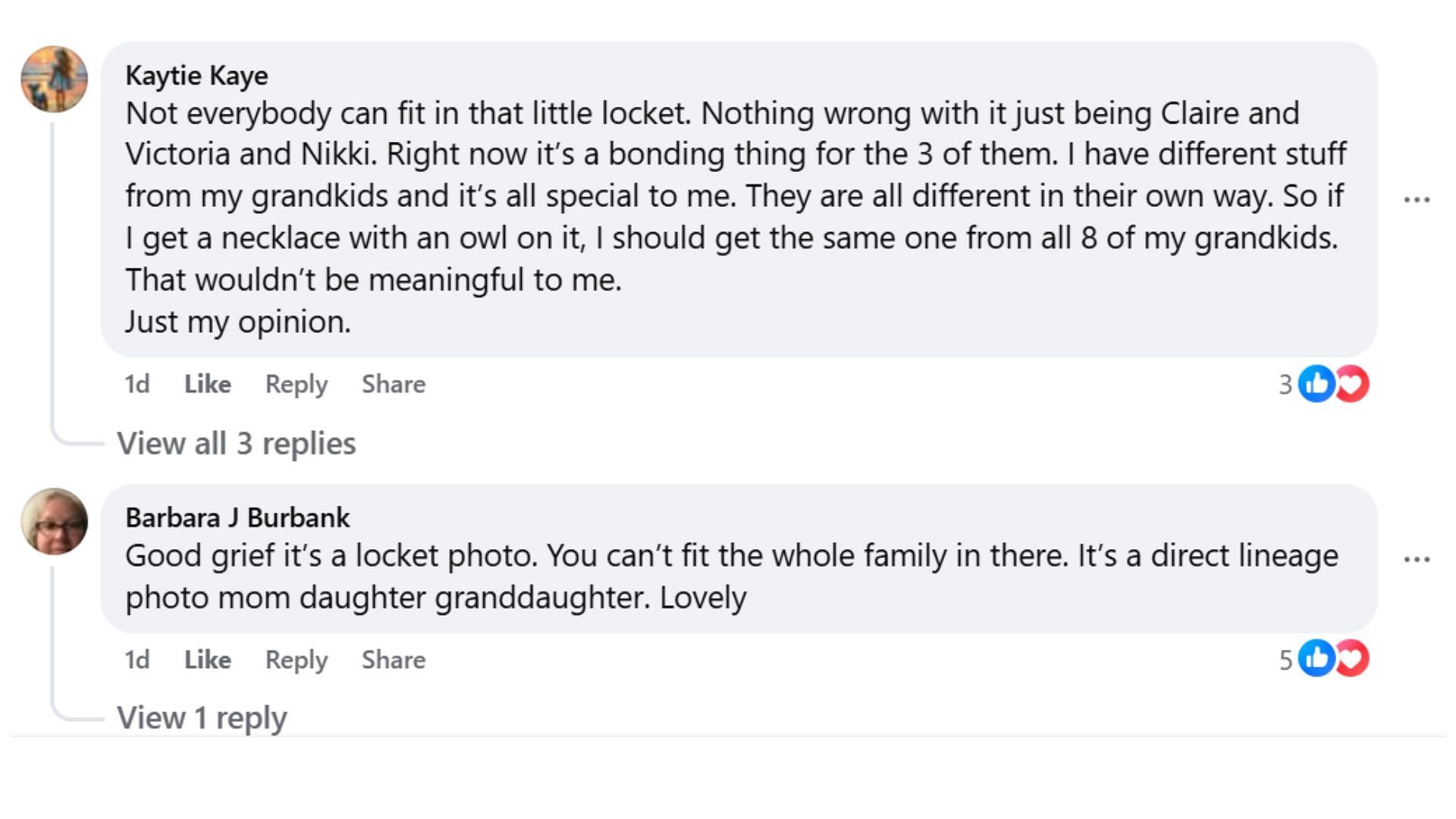
Task: Click thumbs-up reaction icon on Kaytie's comment
Action: tap(1316, 384)
